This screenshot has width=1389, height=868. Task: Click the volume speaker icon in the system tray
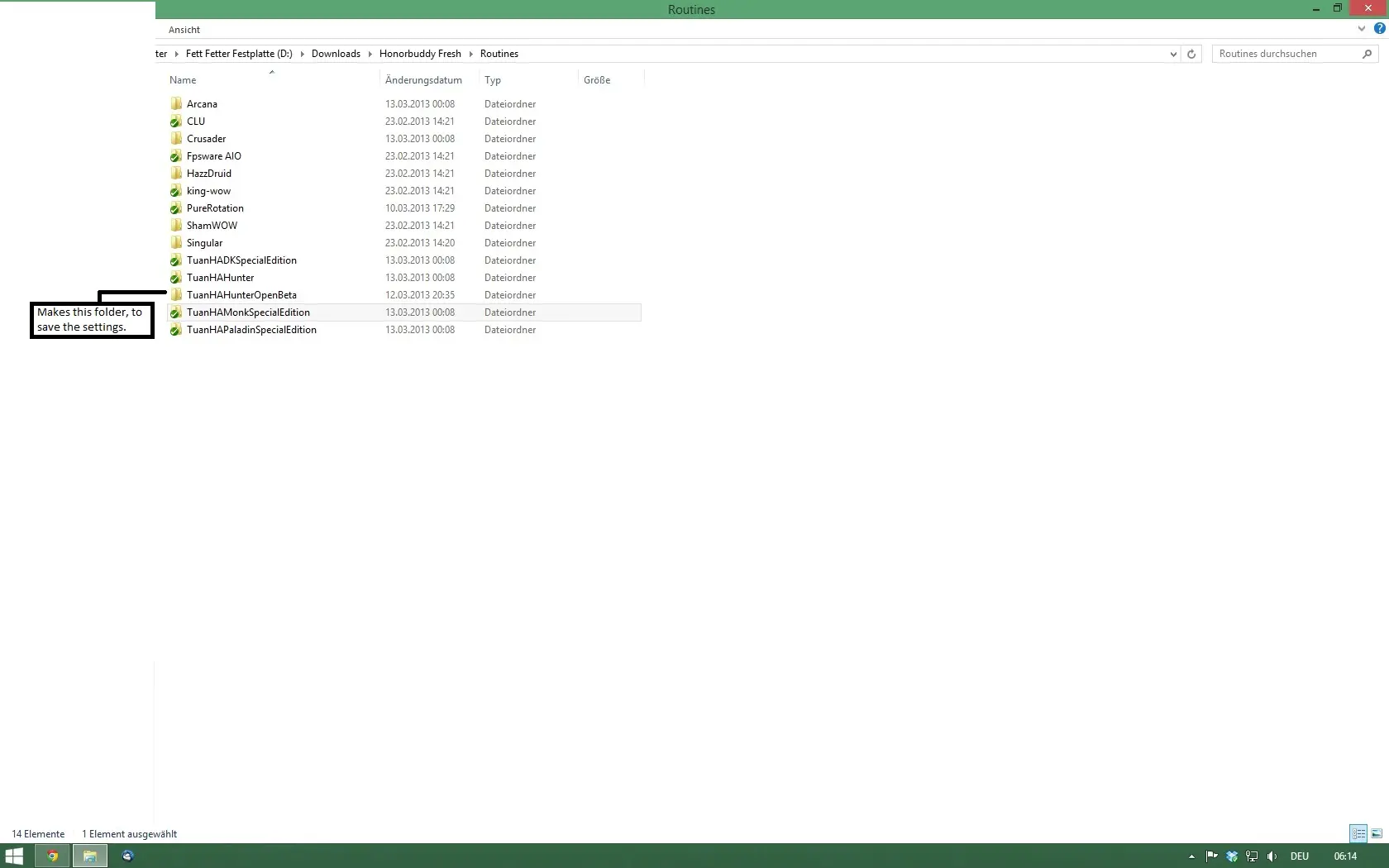coord(1272,856)
